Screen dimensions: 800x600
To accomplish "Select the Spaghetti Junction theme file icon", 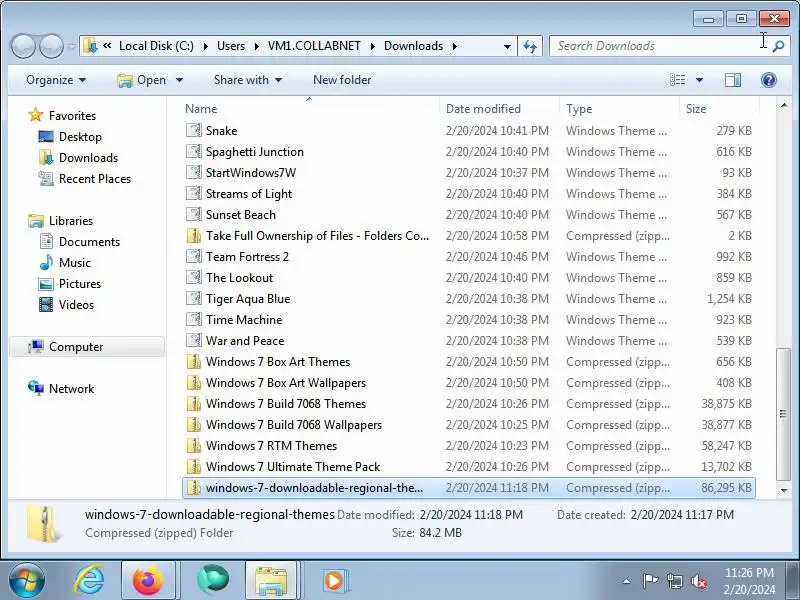I will click(193, 152).
